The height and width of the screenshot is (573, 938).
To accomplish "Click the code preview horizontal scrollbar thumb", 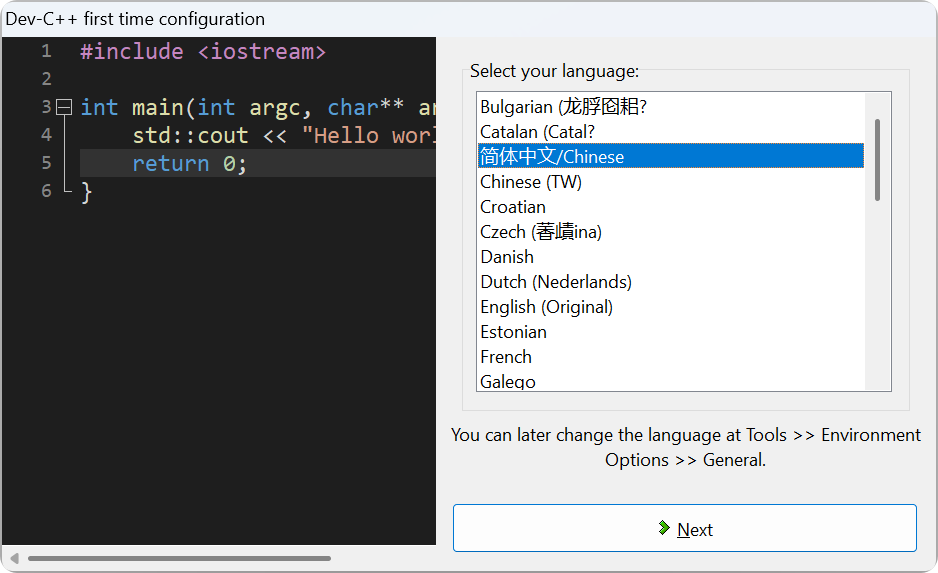I will click(179, 559).
